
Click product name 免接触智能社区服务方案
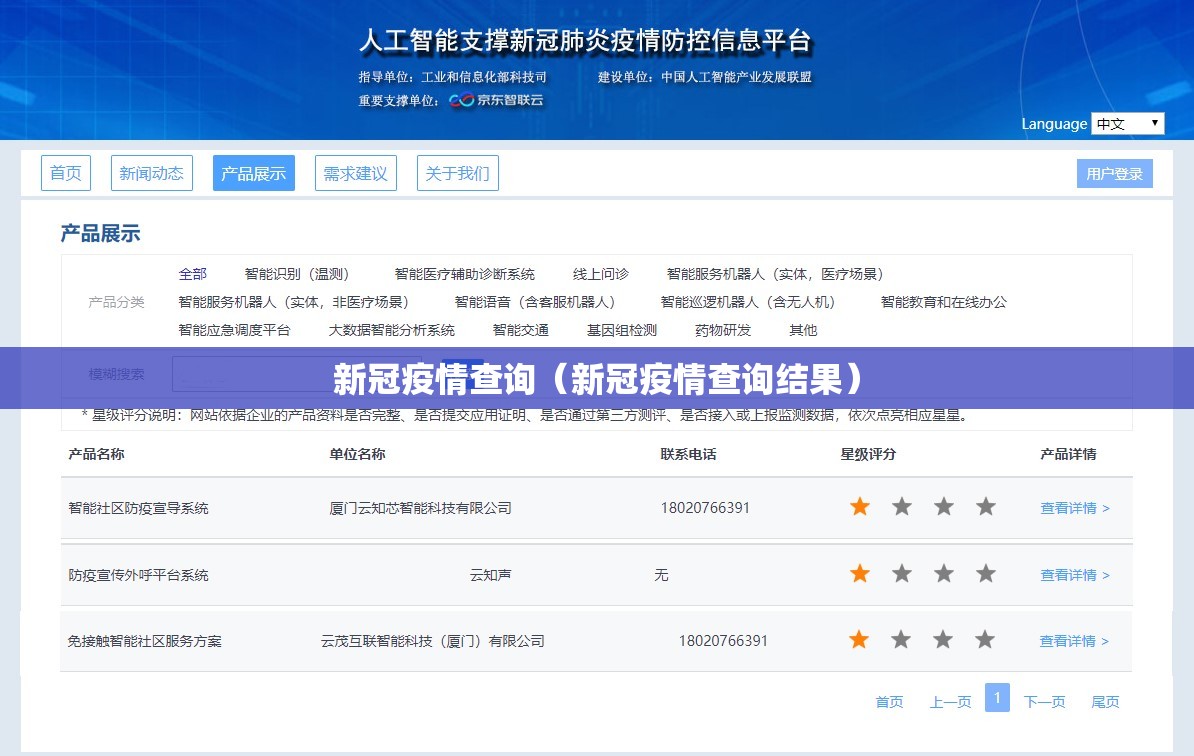coord(145,641)
